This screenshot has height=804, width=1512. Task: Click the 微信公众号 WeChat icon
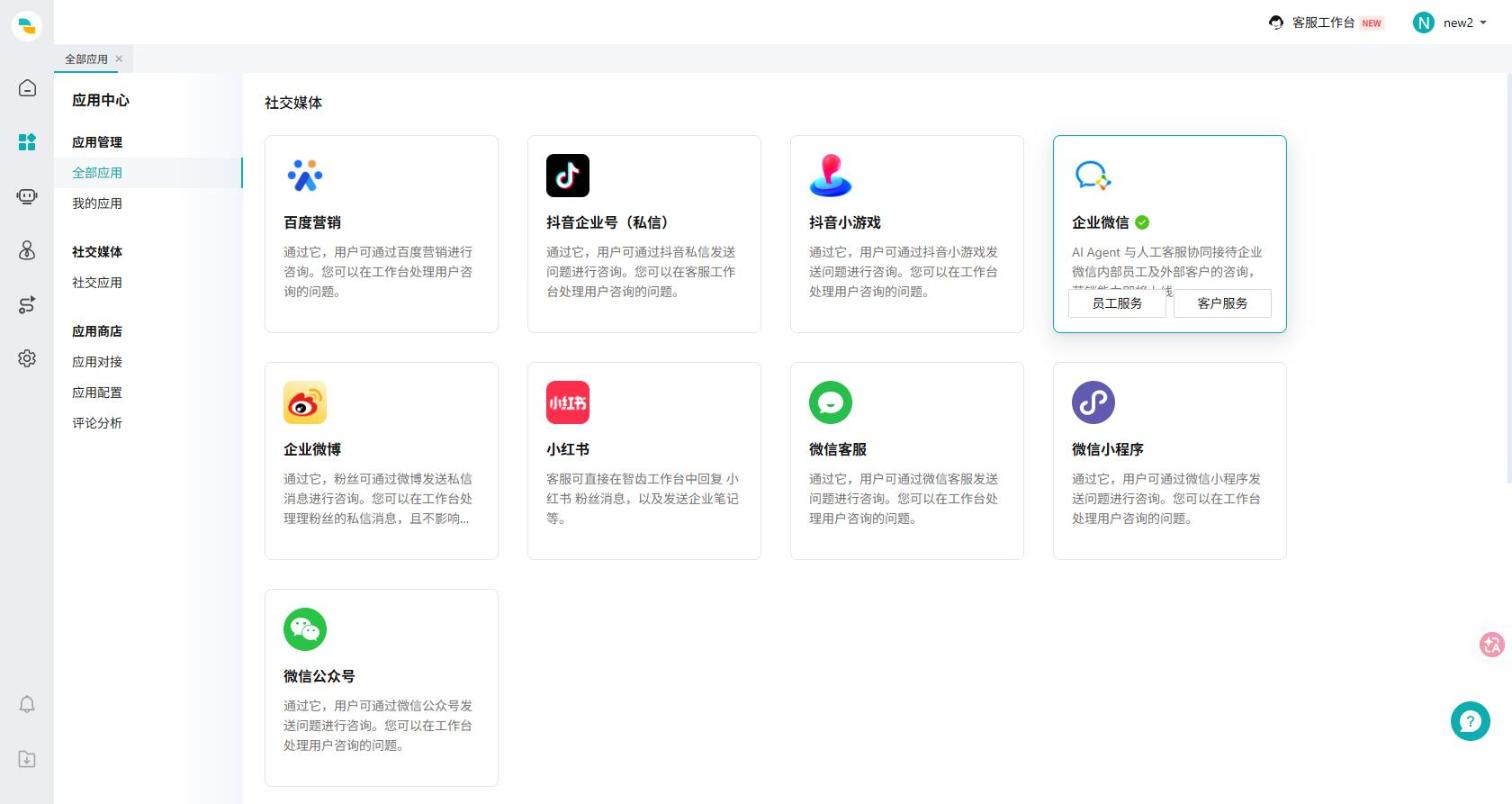[305, 629]
